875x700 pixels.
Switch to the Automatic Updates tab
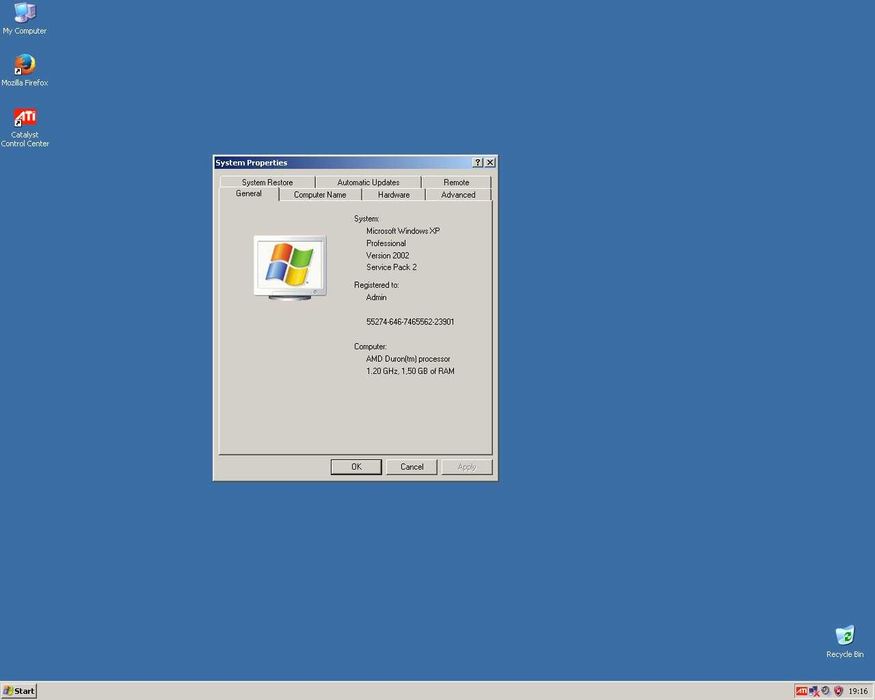pyautogui.click(x=368, y=182)
